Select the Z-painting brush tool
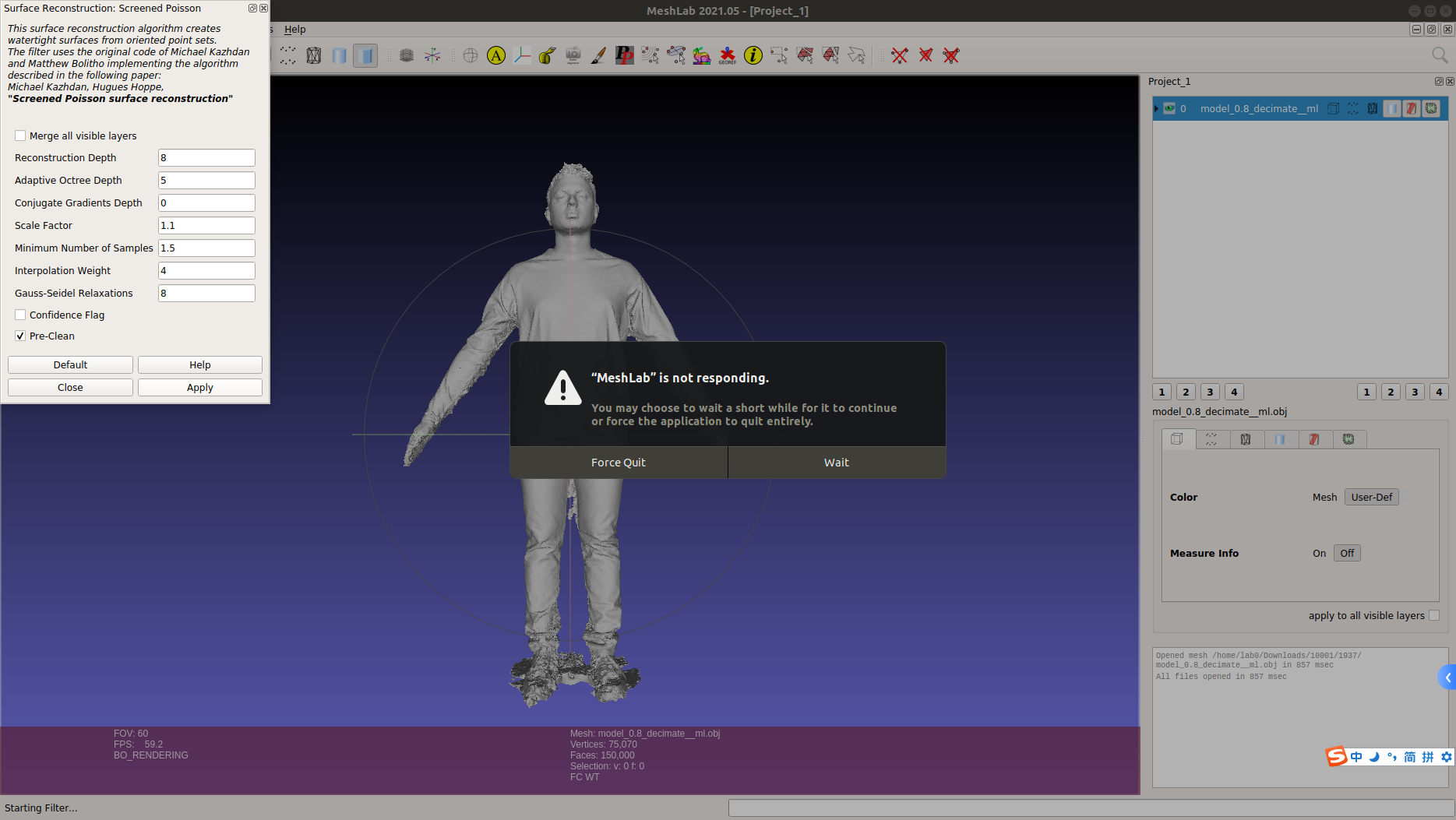This screenshot has height=820, width=1456. 598,55
